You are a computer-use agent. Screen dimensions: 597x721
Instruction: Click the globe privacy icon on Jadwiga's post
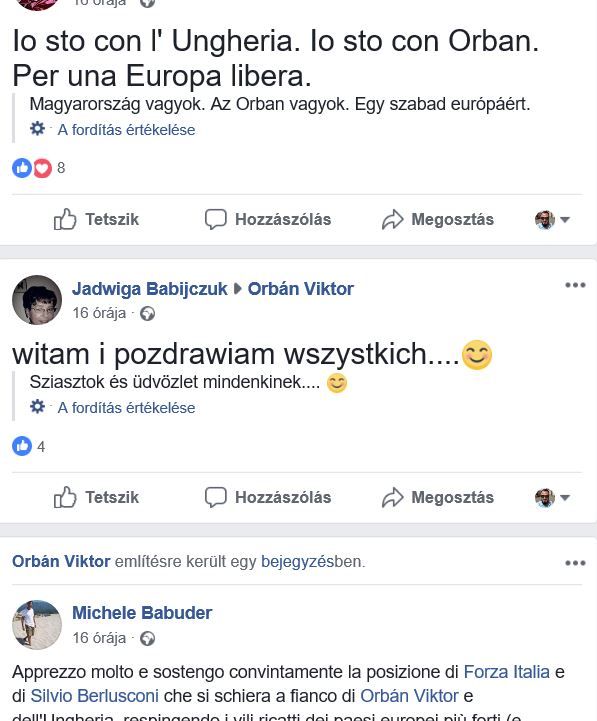pos(147,314)
